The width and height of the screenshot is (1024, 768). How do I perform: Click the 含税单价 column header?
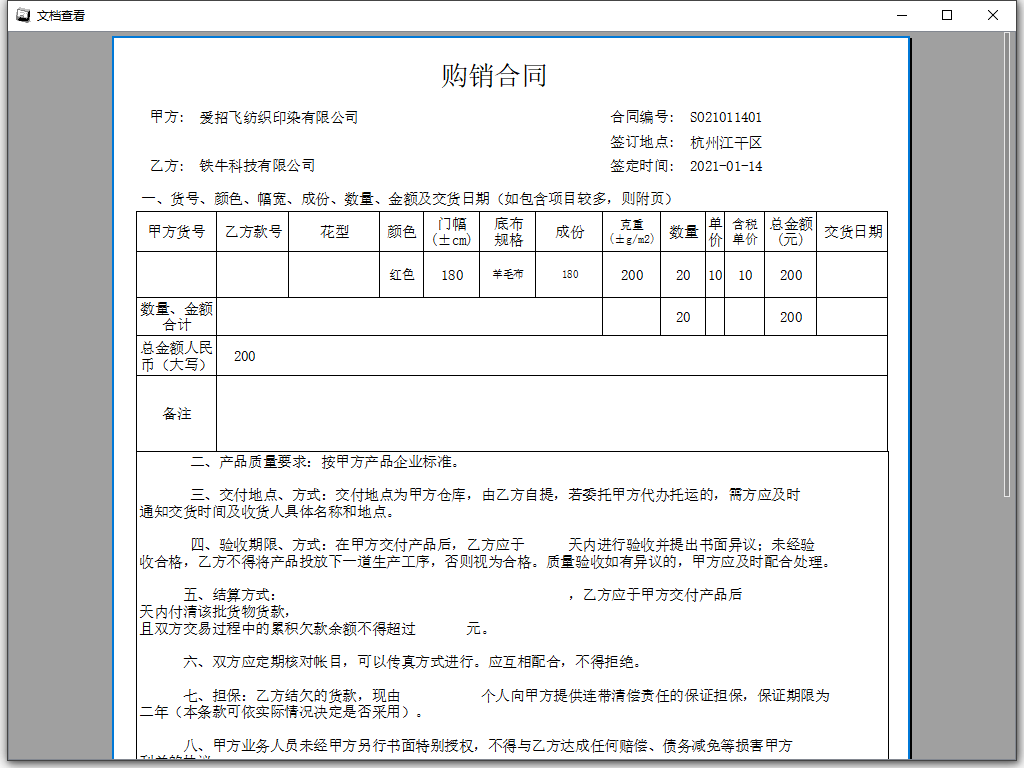tap(744, 232)
